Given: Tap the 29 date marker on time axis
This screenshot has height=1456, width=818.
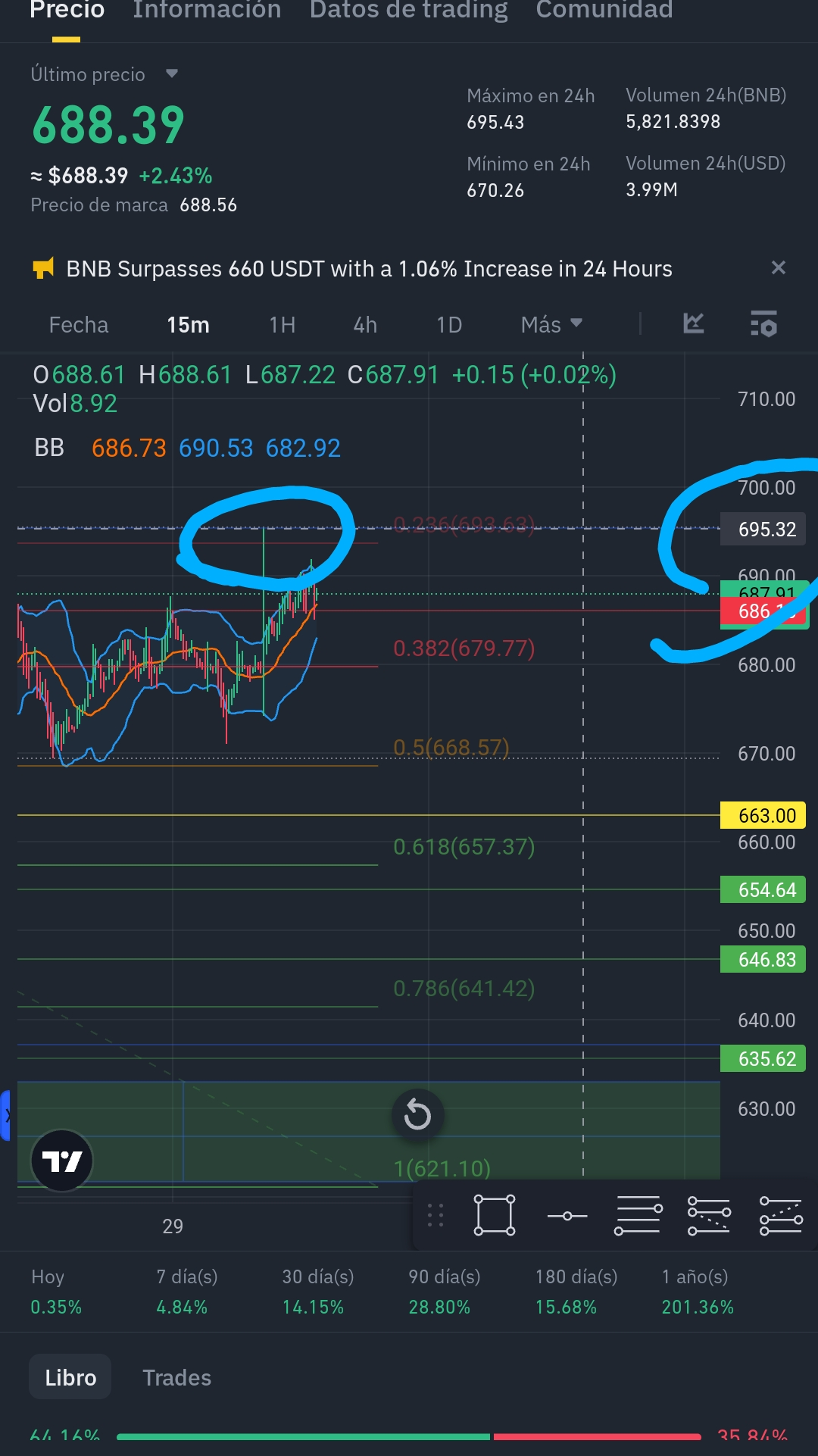Looking at the screenshot, I should 173,1226.
